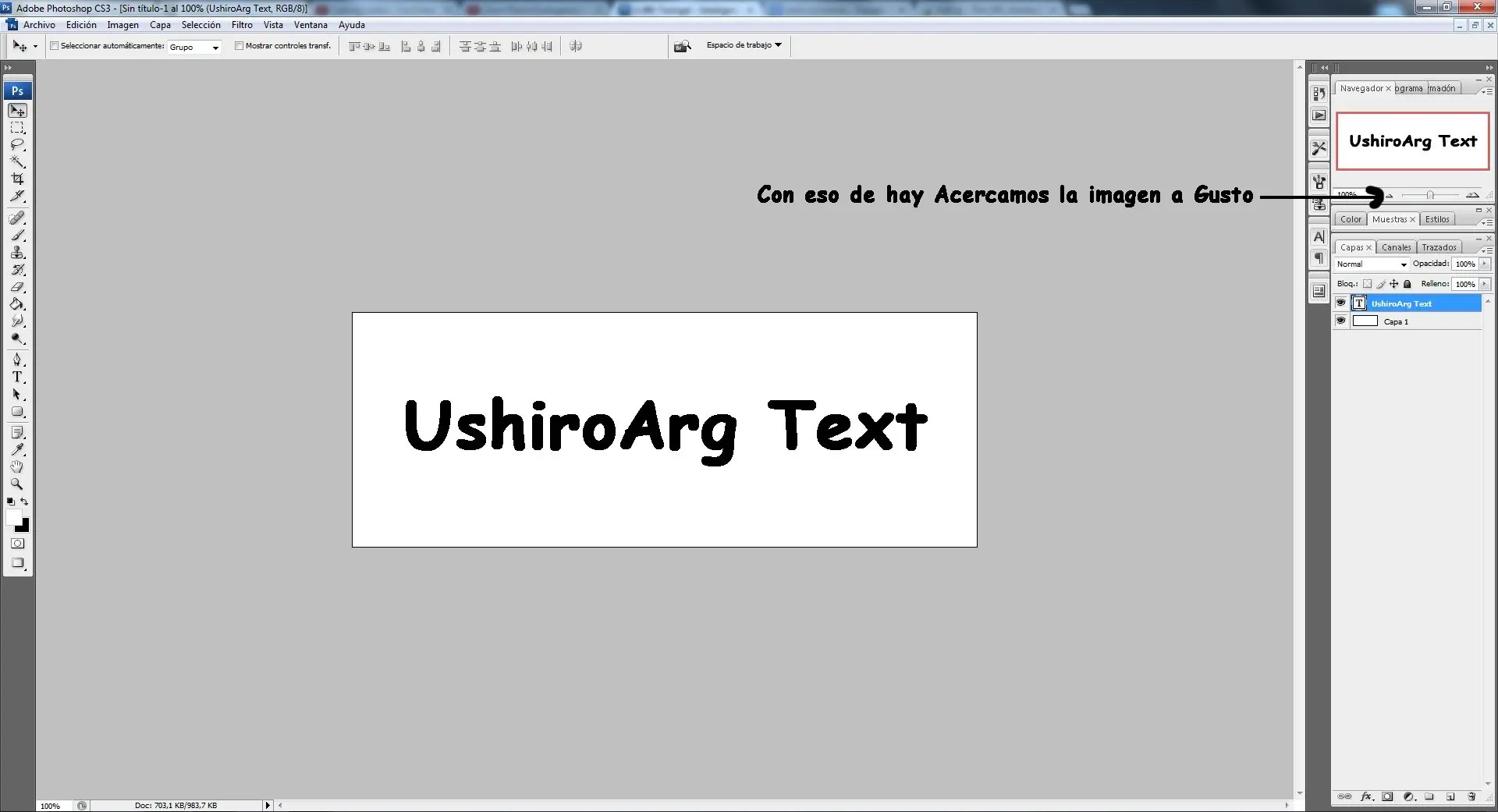The height and width of the screenshot is (812, 1498).
Task: Select the Eyedropper tool
Action: [17, 450]
